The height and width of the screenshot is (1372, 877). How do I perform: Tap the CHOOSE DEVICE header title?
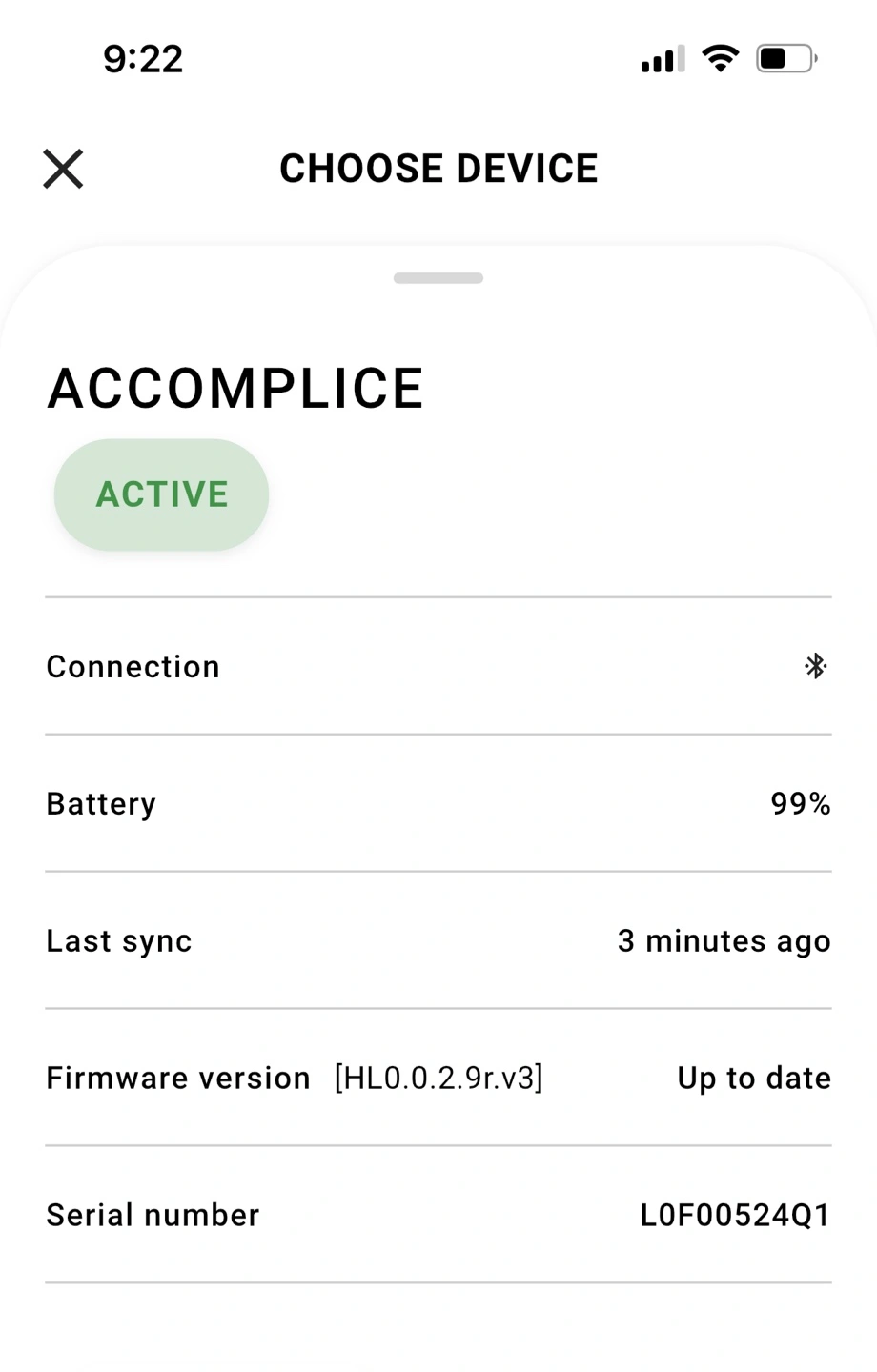[438, 169]
